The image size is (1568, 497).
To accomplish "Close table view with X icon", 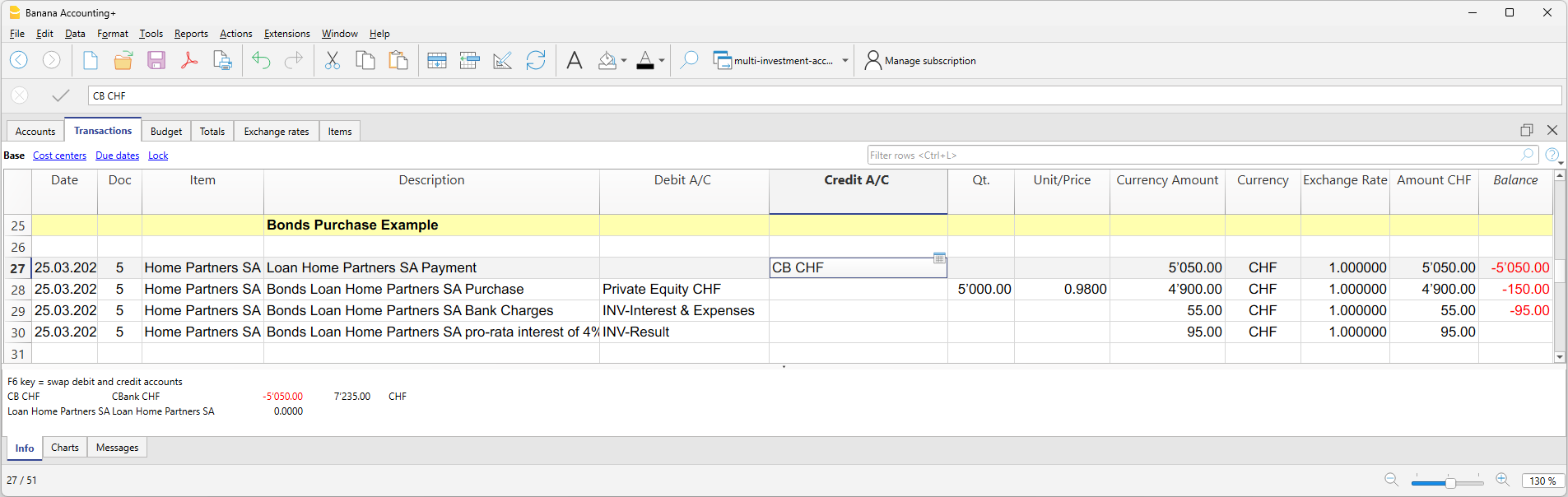I will 1552,130.
